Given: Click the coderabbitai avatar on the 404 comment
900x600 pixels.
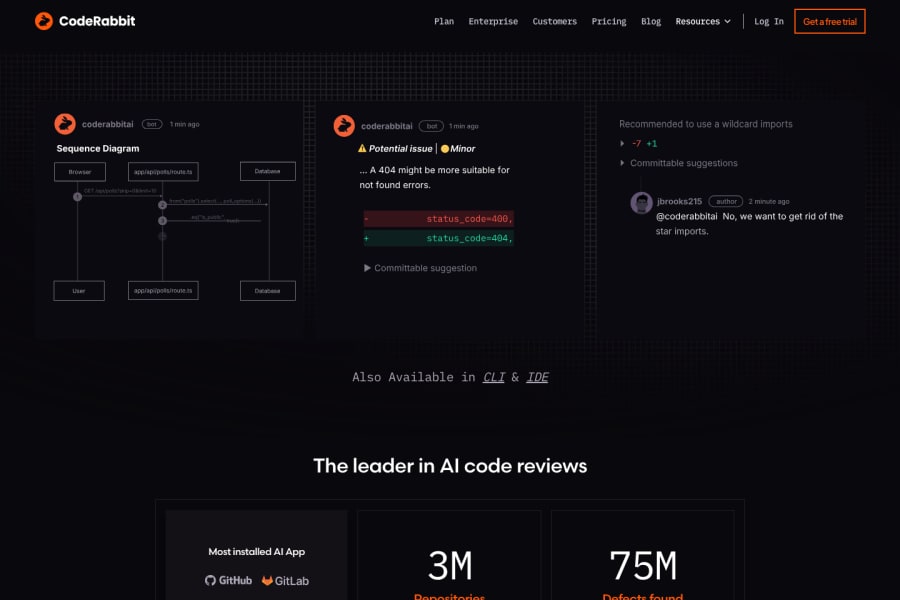Looking at the screenshot, I should [344, 126].
